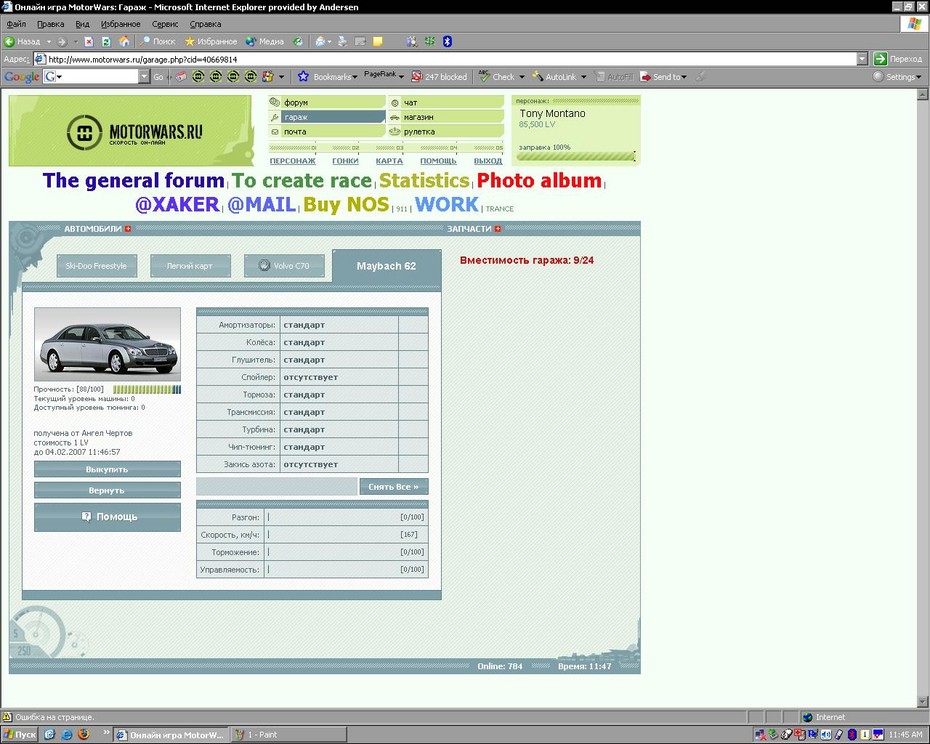Screen dimensions: 930x744
Task: Go to the browser Home icon
Action: (124, 42)
